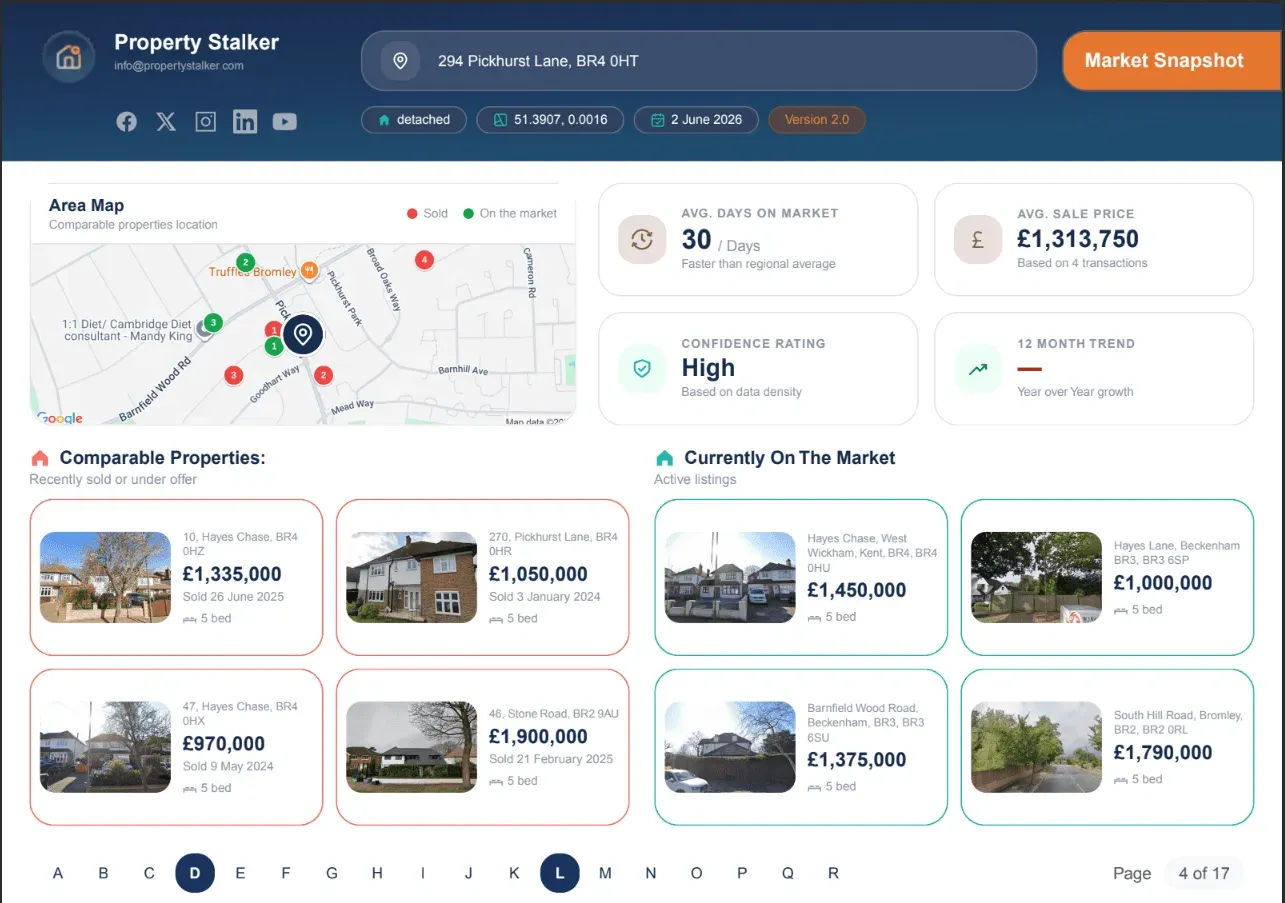Click green on-the-market marker 3 on map

click(212, 323)
